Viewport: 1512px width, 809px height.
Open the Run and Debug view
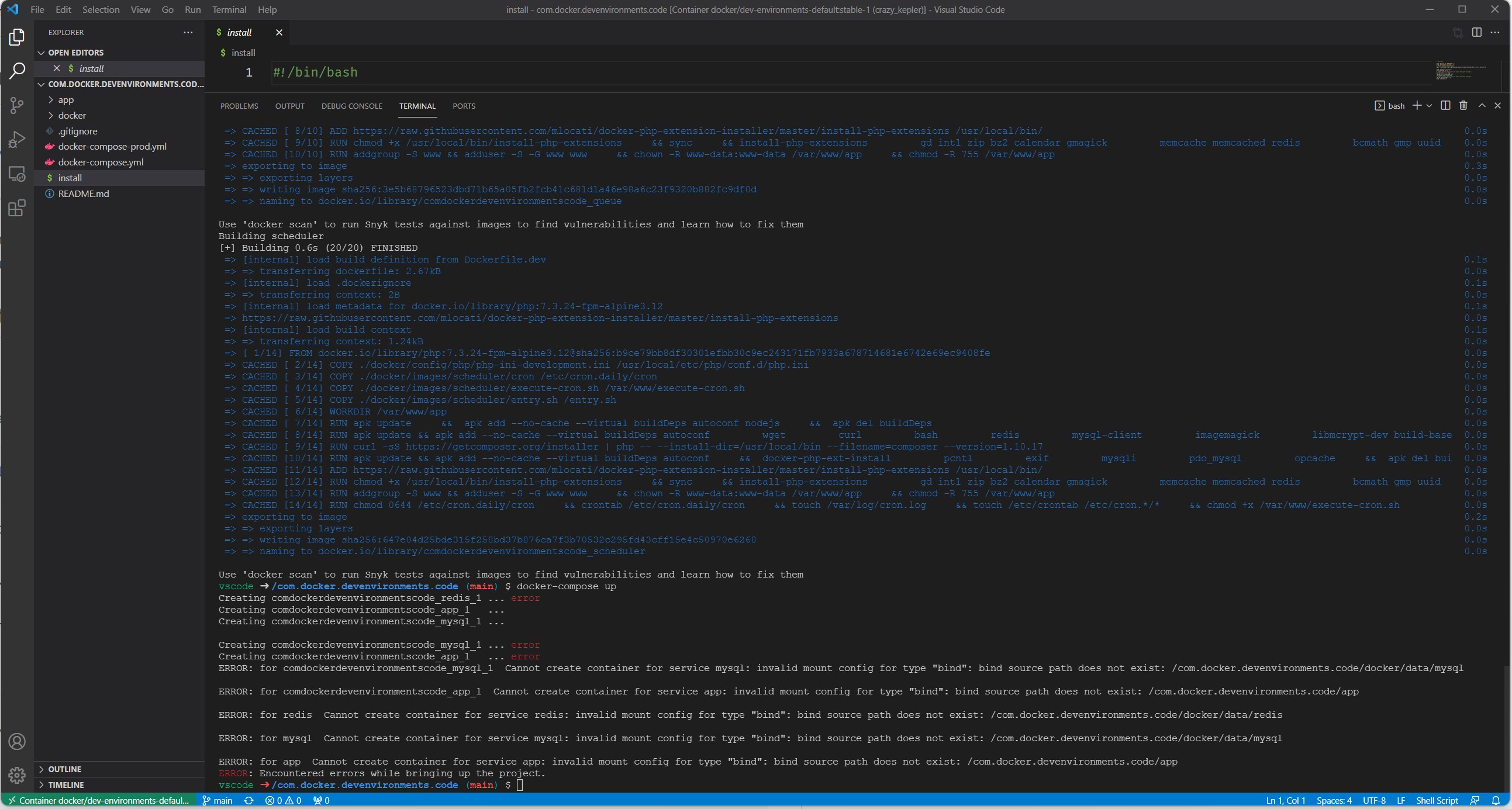coord(17,139)
